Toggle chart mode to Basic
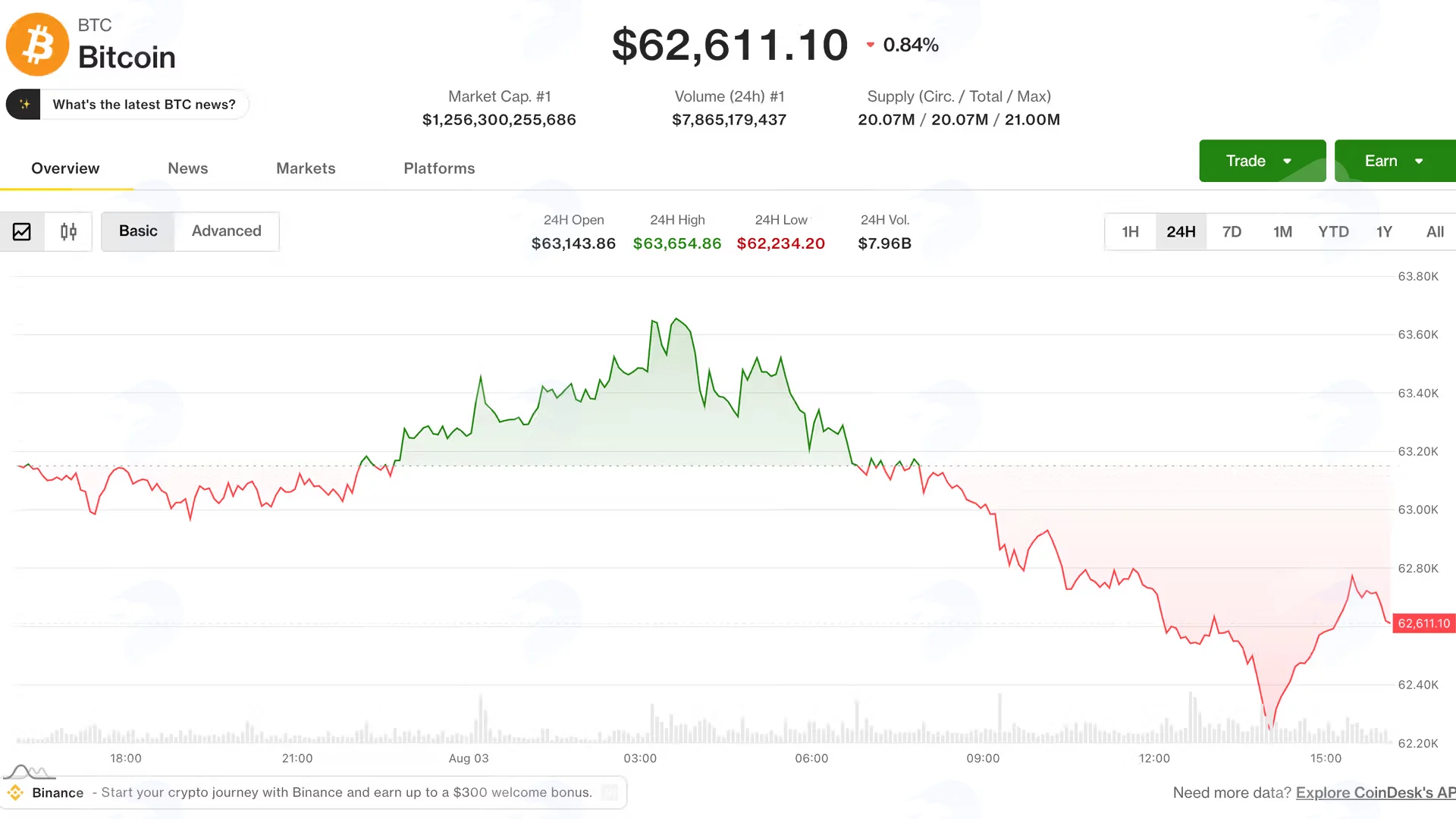Screen dimensions: 1456x819 (x=138, y=231)
